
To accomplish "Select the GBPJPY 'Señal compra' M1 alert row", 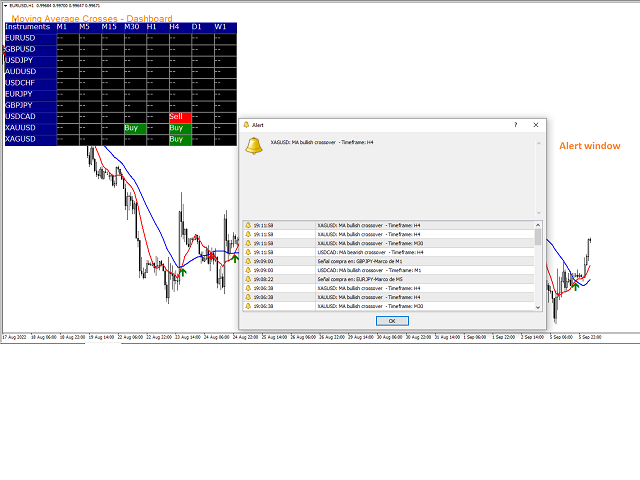I will coord(389,261).
